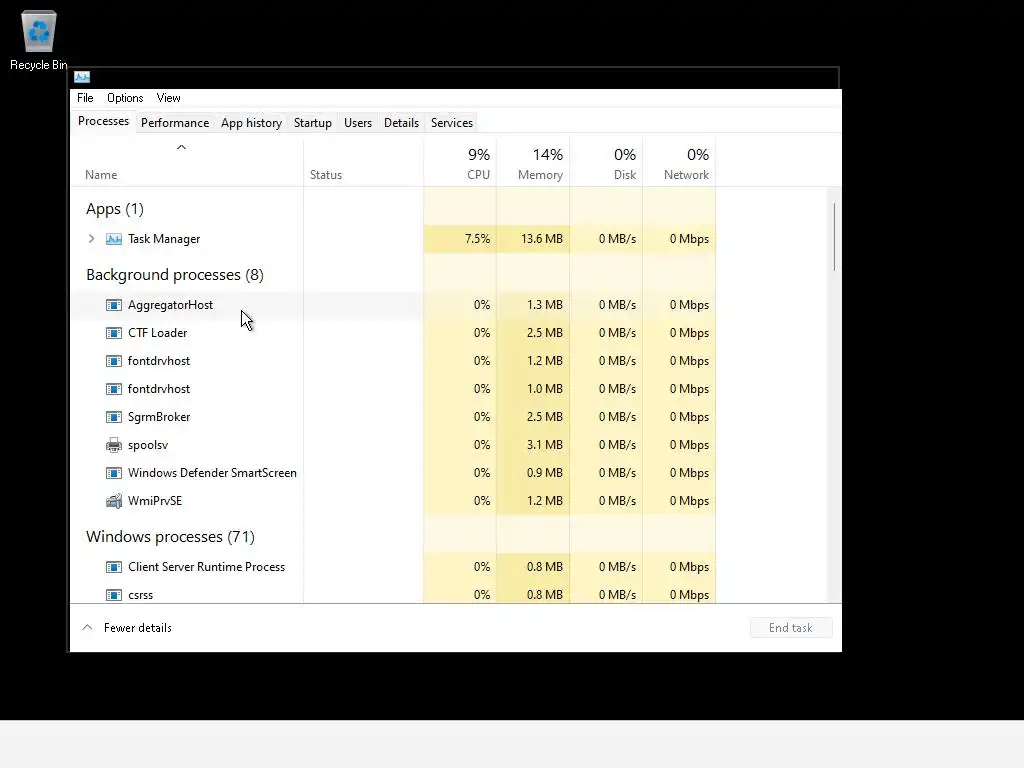Select the SgrmBroker process icon
Screen dimensions: 1024x768
tap(114, 417)
